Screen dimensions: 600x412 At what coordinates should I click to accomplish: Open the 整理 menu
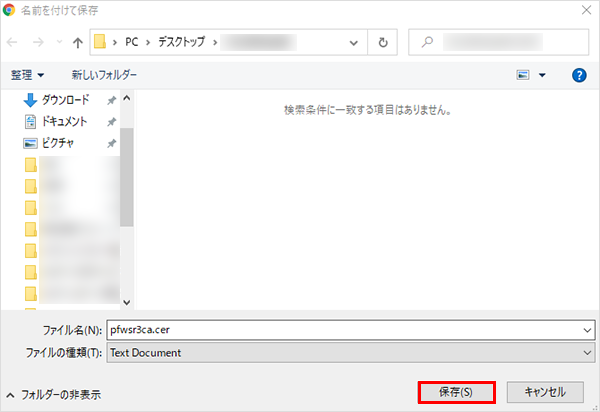tap(27, 75)
